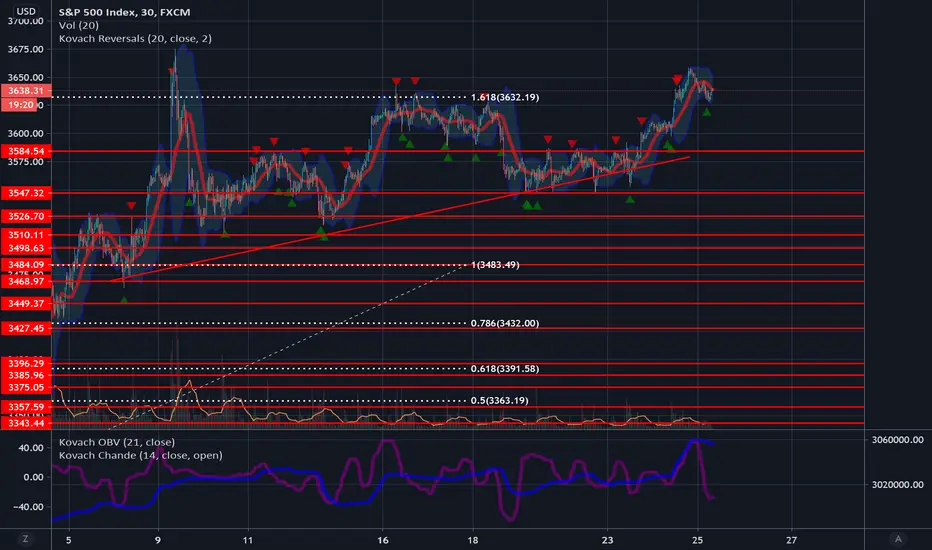Click the 3638.31 current price tag
The image size is (932, 550).
(26, 90)
